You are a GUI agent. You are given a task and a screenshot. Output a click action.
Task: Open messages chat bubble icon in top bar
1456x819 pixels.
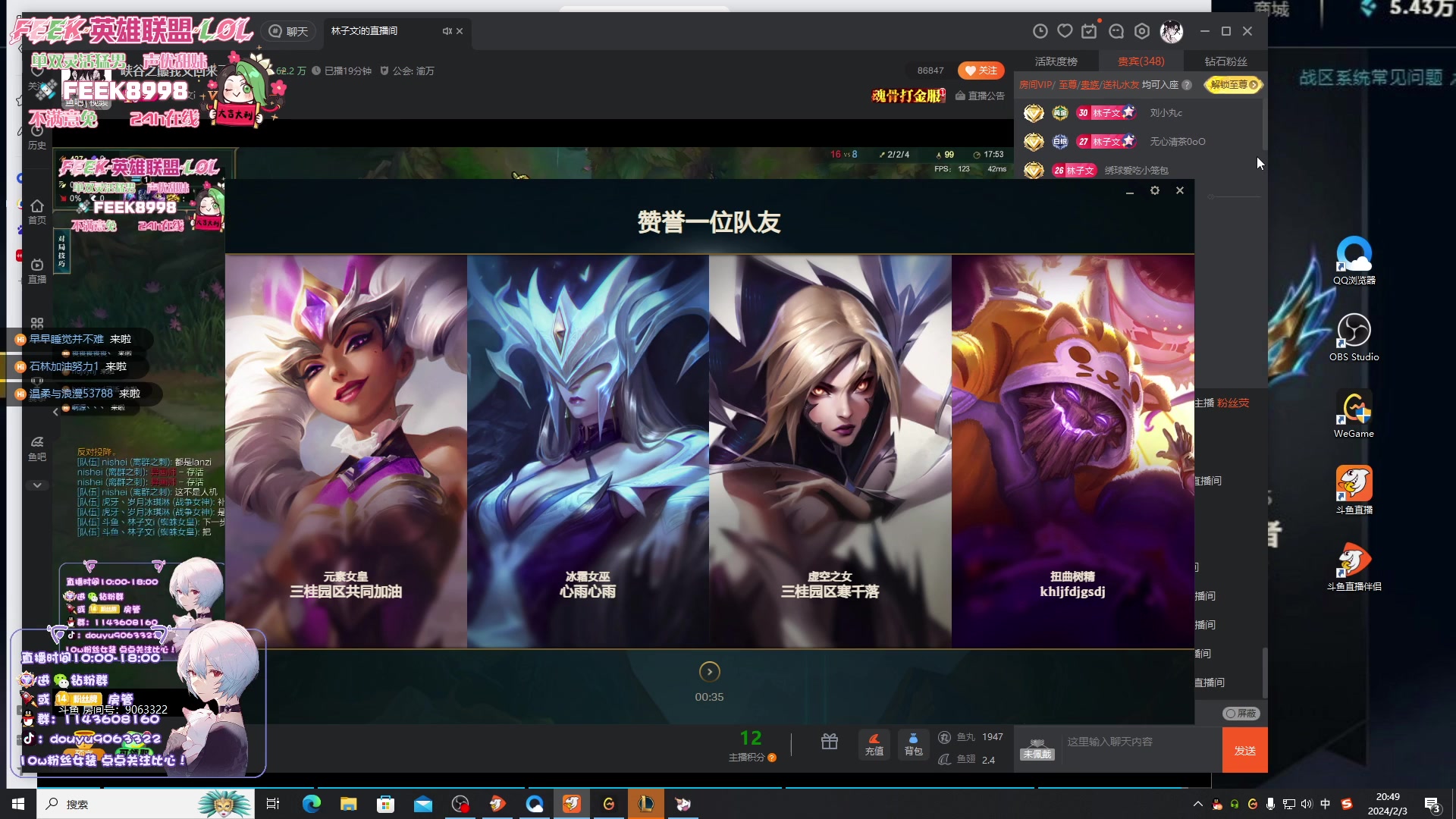(x=1116, y=31)
